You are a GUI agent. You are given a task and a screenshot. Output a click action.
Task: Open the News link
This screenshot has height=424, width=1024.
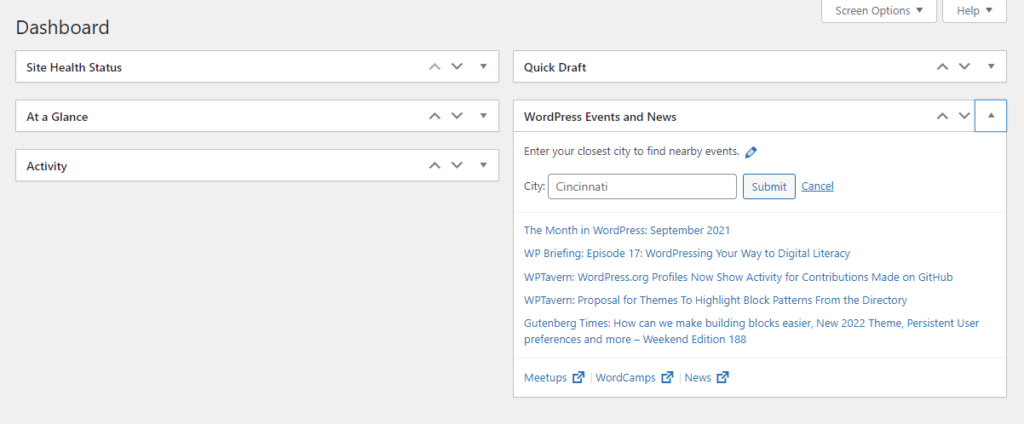697,378
